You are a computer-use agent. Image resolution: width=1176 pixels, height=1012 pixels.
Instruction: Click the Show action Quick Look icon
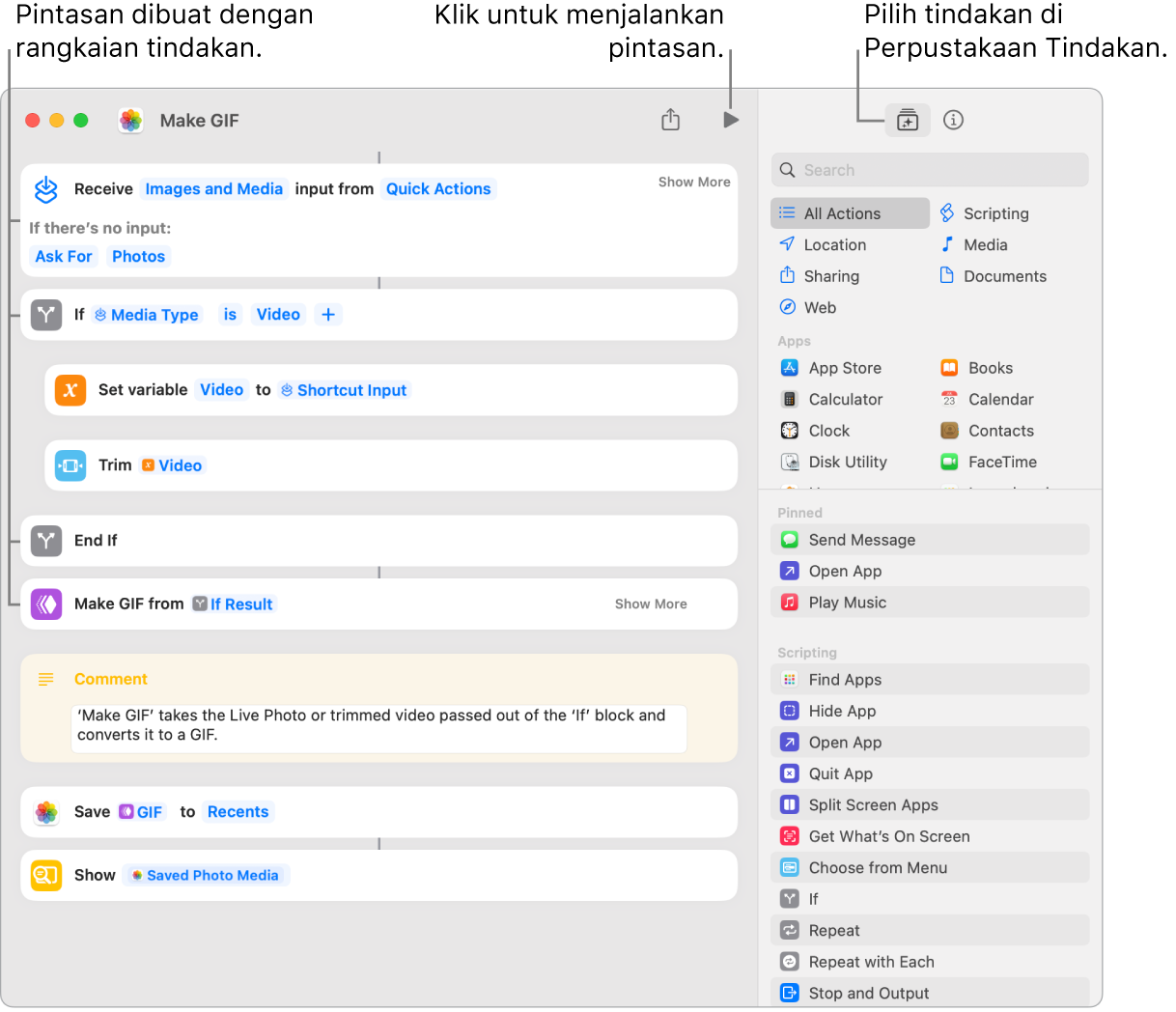[x=46, y=876]
